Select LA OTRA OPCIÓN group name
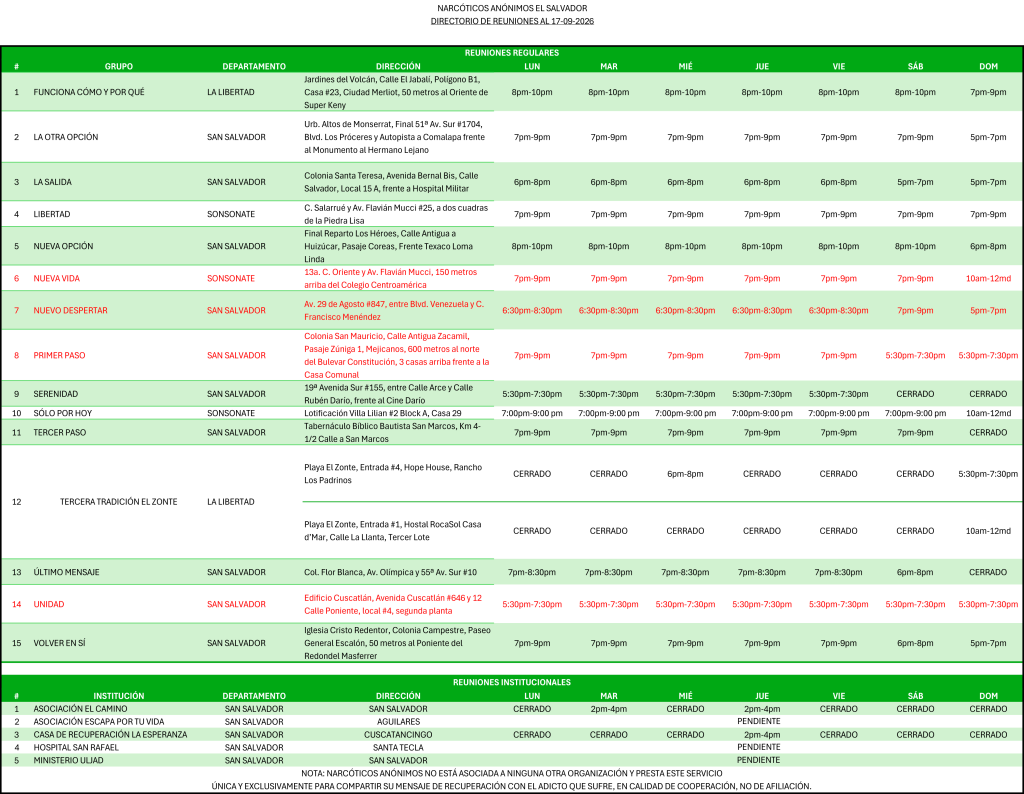Screen dimensions: 1024x794 66,137
